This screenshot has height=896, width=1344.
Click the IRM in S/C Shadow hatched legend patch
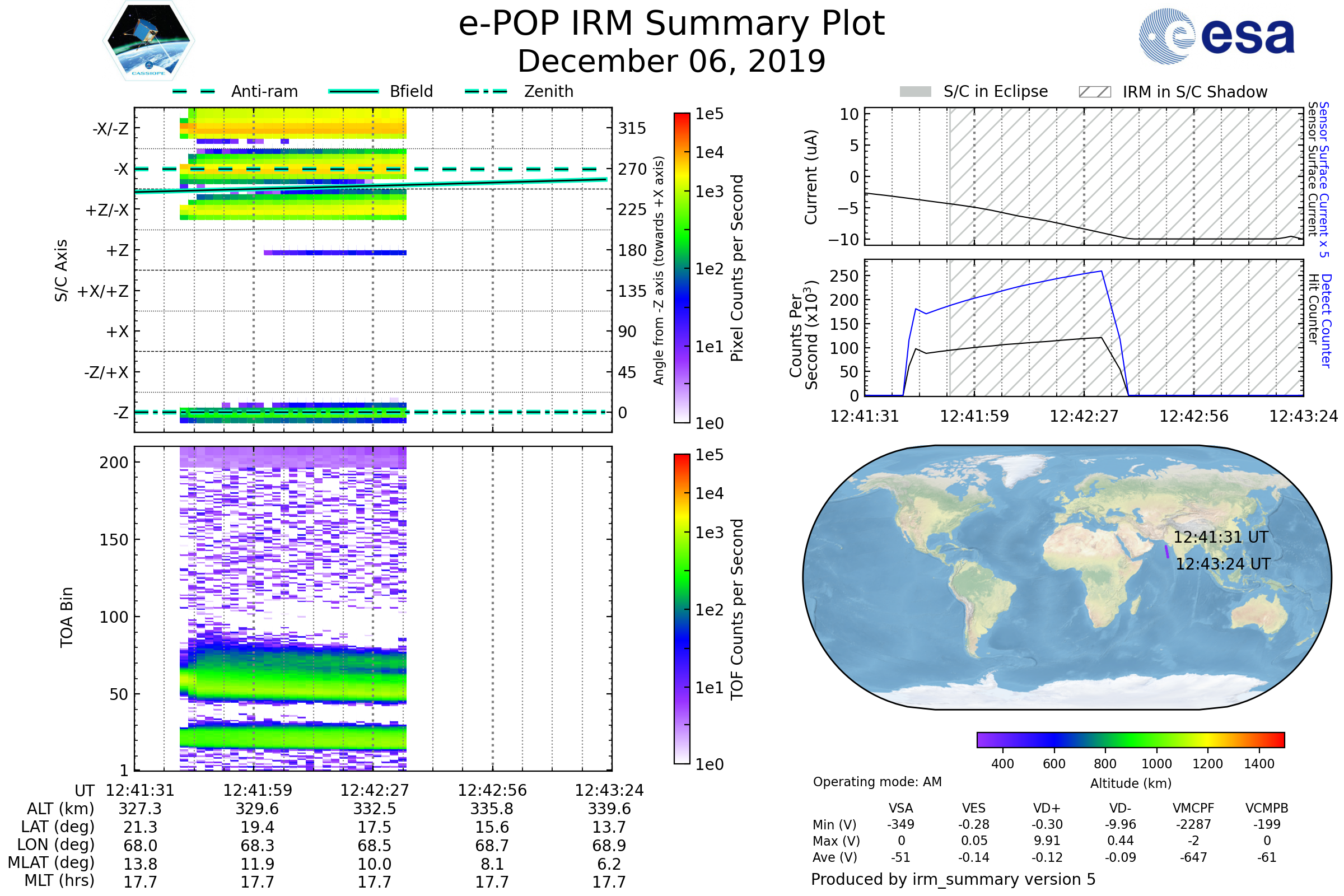[1094, 92]
